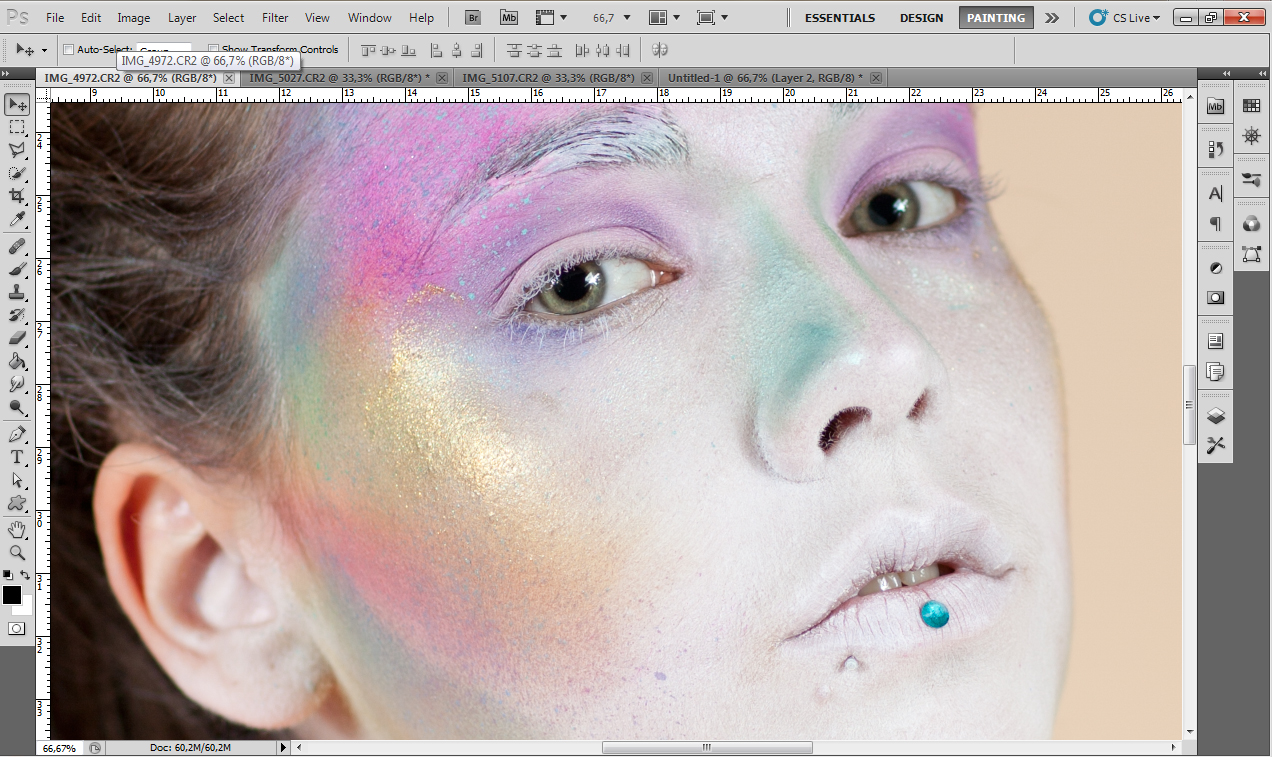Select the Hand tool
Viewport: 1272px width, 757px height.
click(17, 529)
